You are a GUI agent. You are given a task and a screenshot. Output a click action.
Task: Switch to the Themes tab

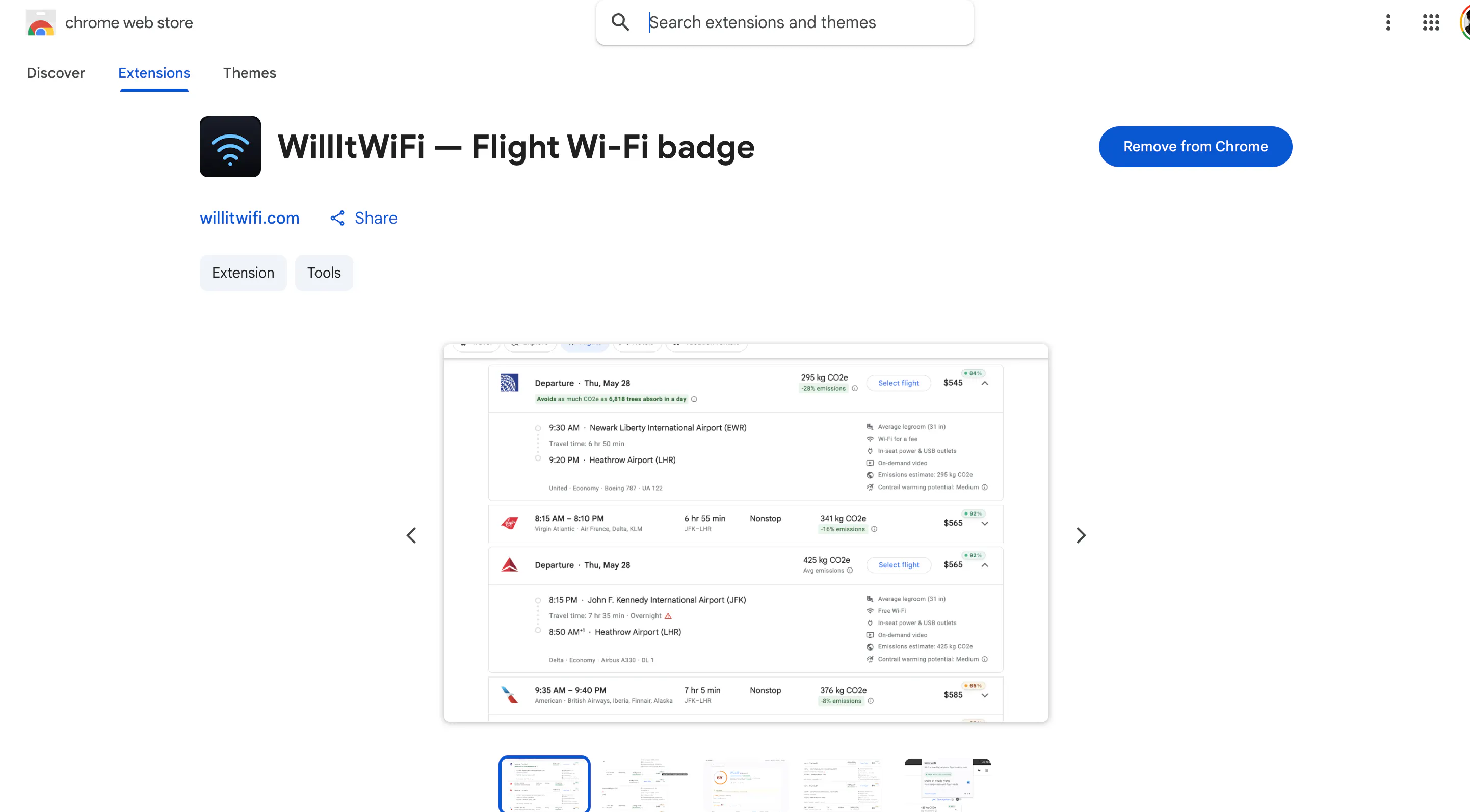pos(249,73)
